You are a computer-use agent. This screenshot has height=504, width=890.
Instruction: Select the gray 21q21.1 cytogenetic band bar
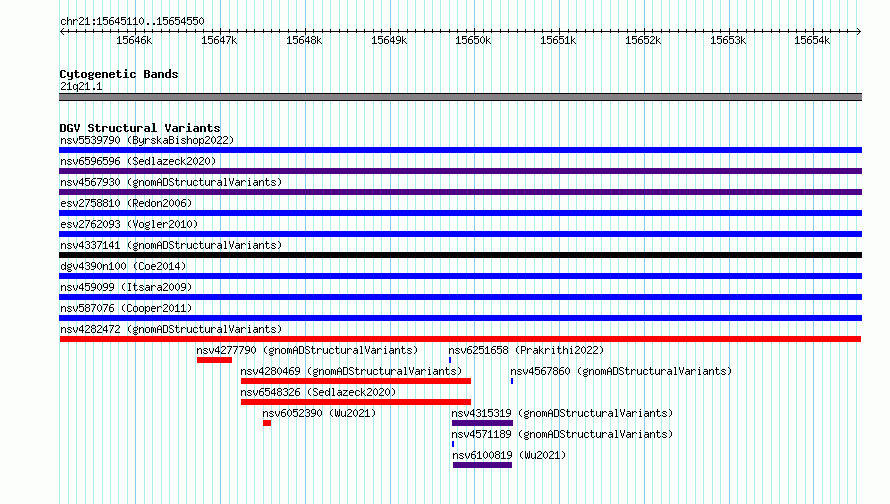pos(460,97)
